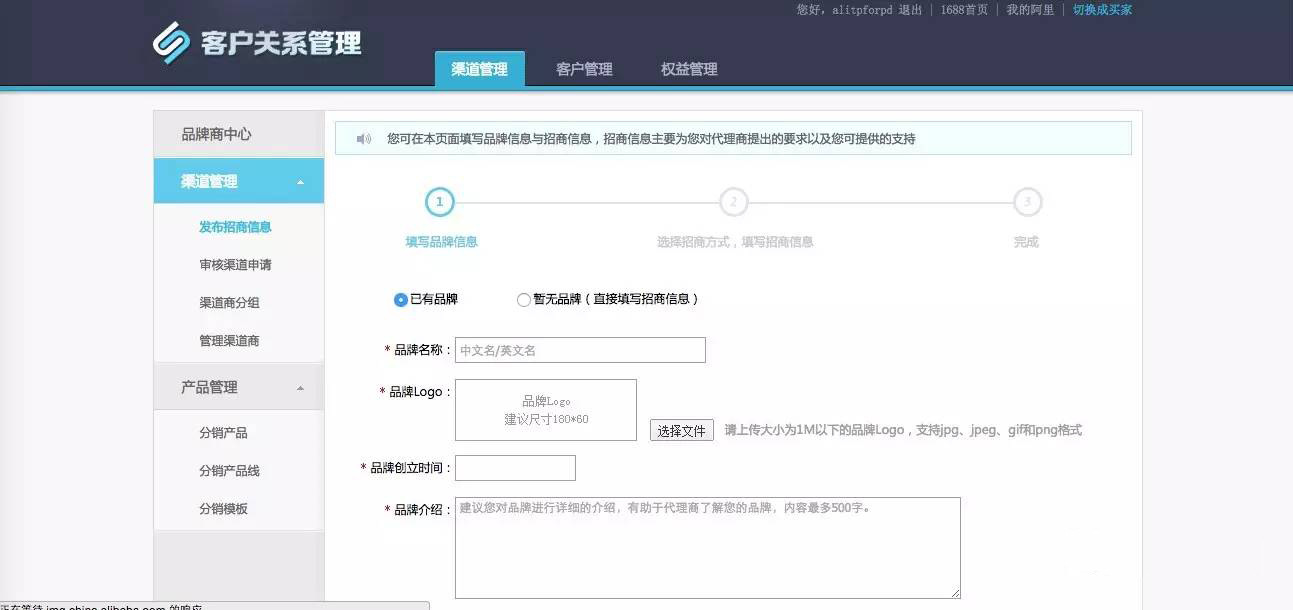The height and width of the screenshot is (610, 1293).
Task: Switch to the 权益管理 top tab
Action: point(689,69)
